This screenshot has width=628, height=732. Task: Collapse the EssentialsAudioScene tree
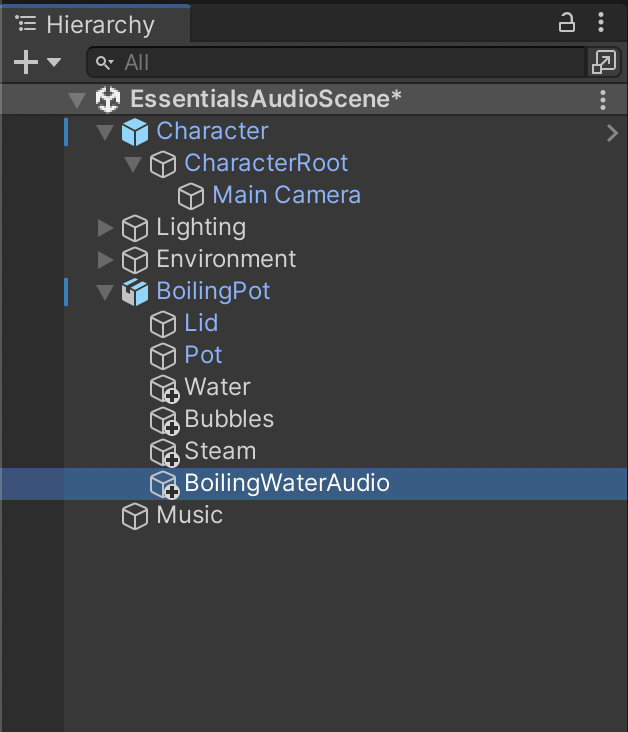coord(77,99)
